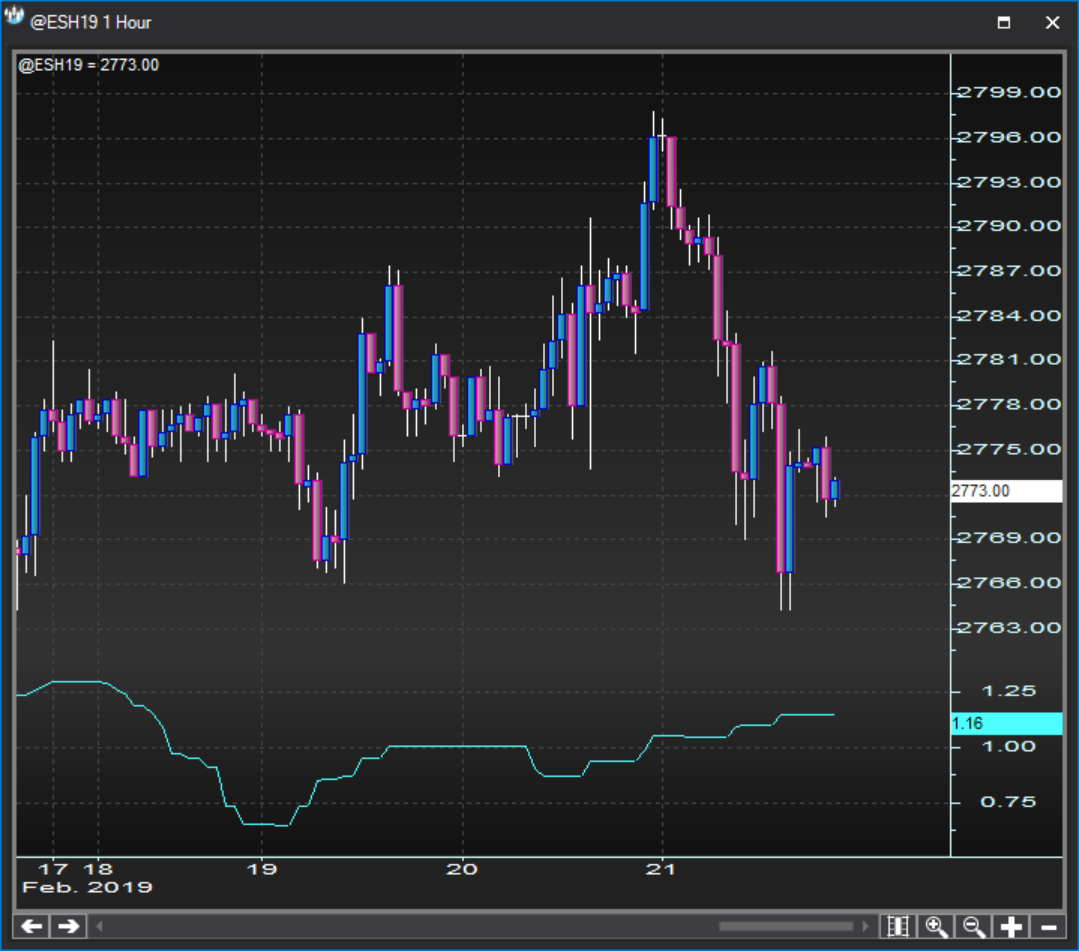Click the bar spacing icon in bottom toolbar
Screen dimensions: 1079x951
[x=898, y=926]
